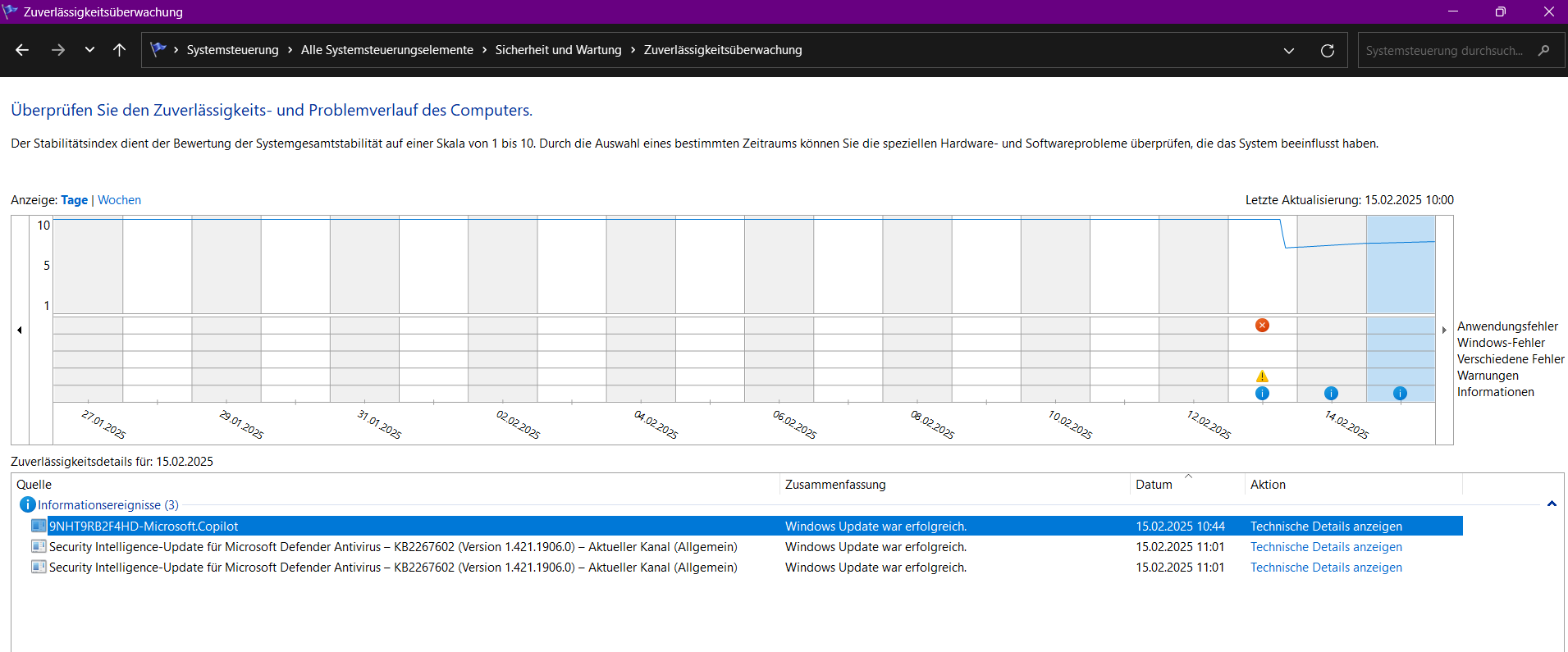Switch chart view to Wochen
The height and width of the screenshot is (652, 1568).
[x=119, y=200]
